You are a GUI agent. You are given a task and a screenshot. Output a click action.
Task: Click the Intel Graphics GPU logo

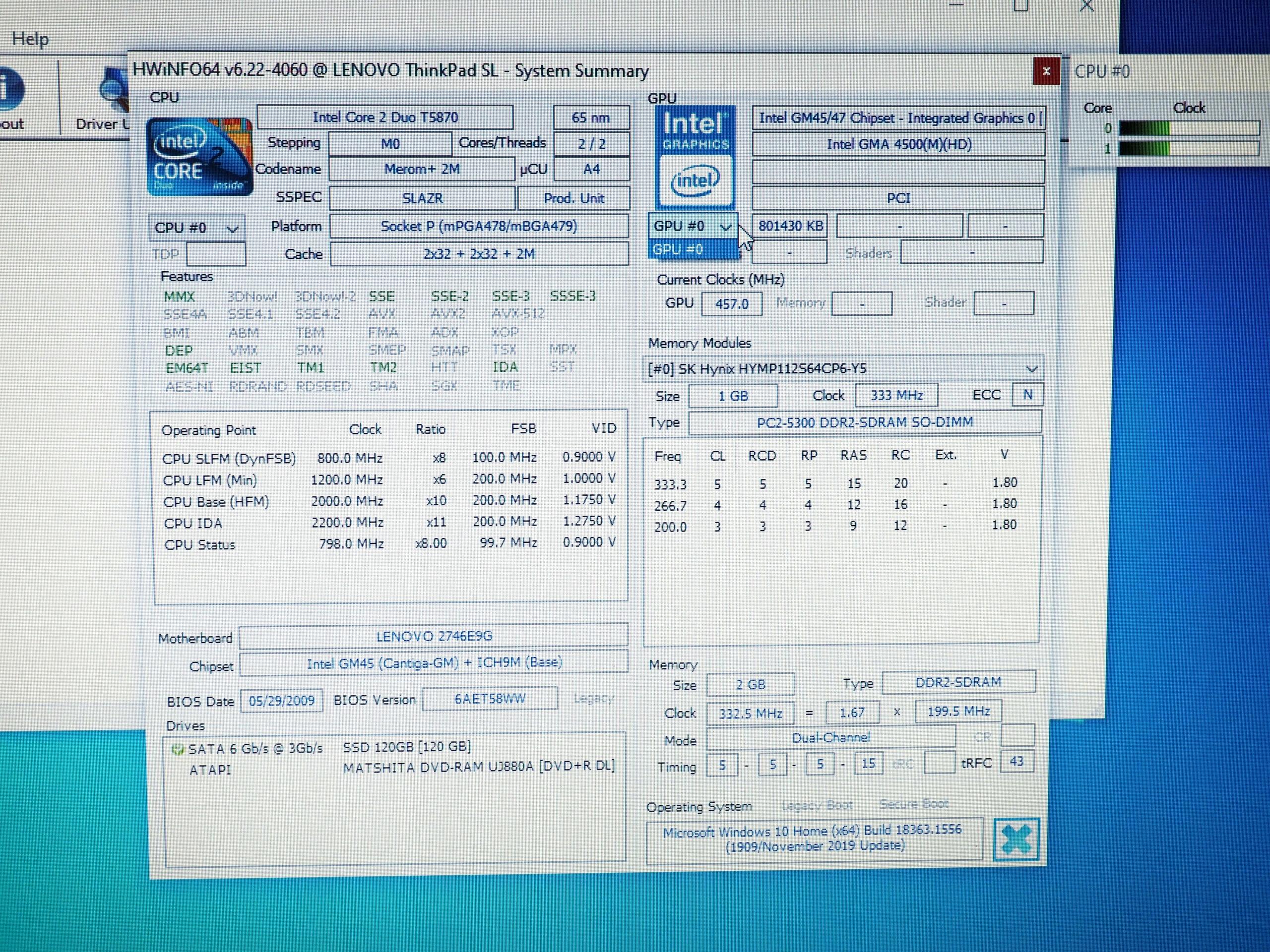click(x=696, y=157)
